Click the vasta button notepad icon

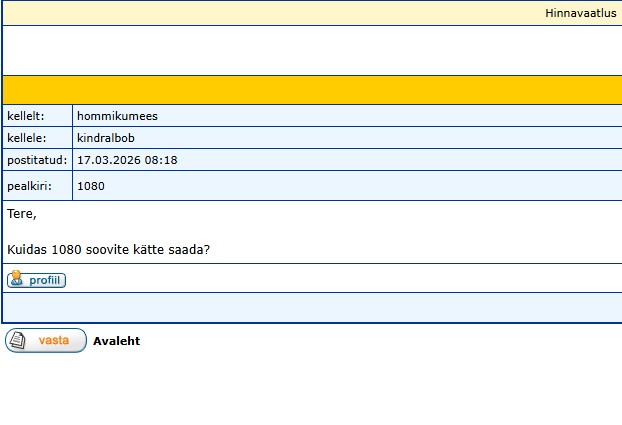(18, 340)
